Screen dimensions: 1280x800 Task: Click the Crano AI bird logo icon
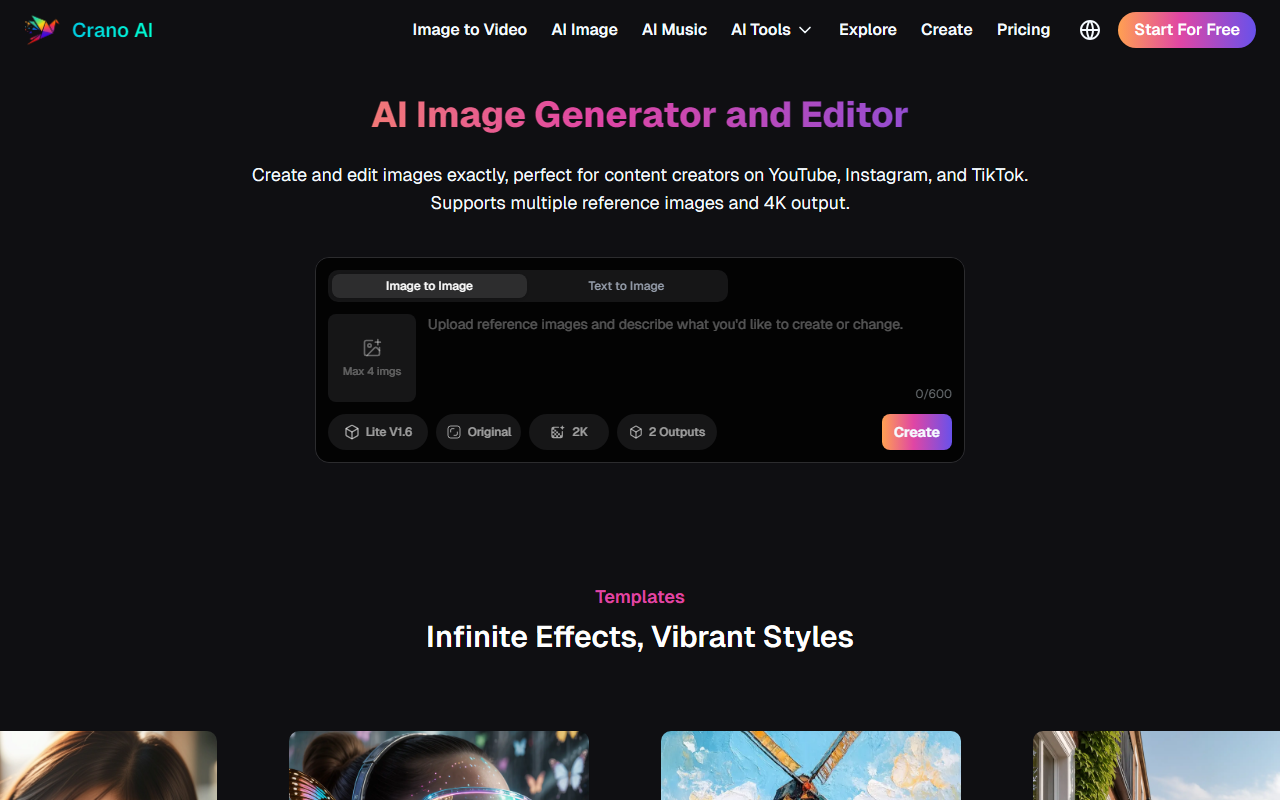42,30
